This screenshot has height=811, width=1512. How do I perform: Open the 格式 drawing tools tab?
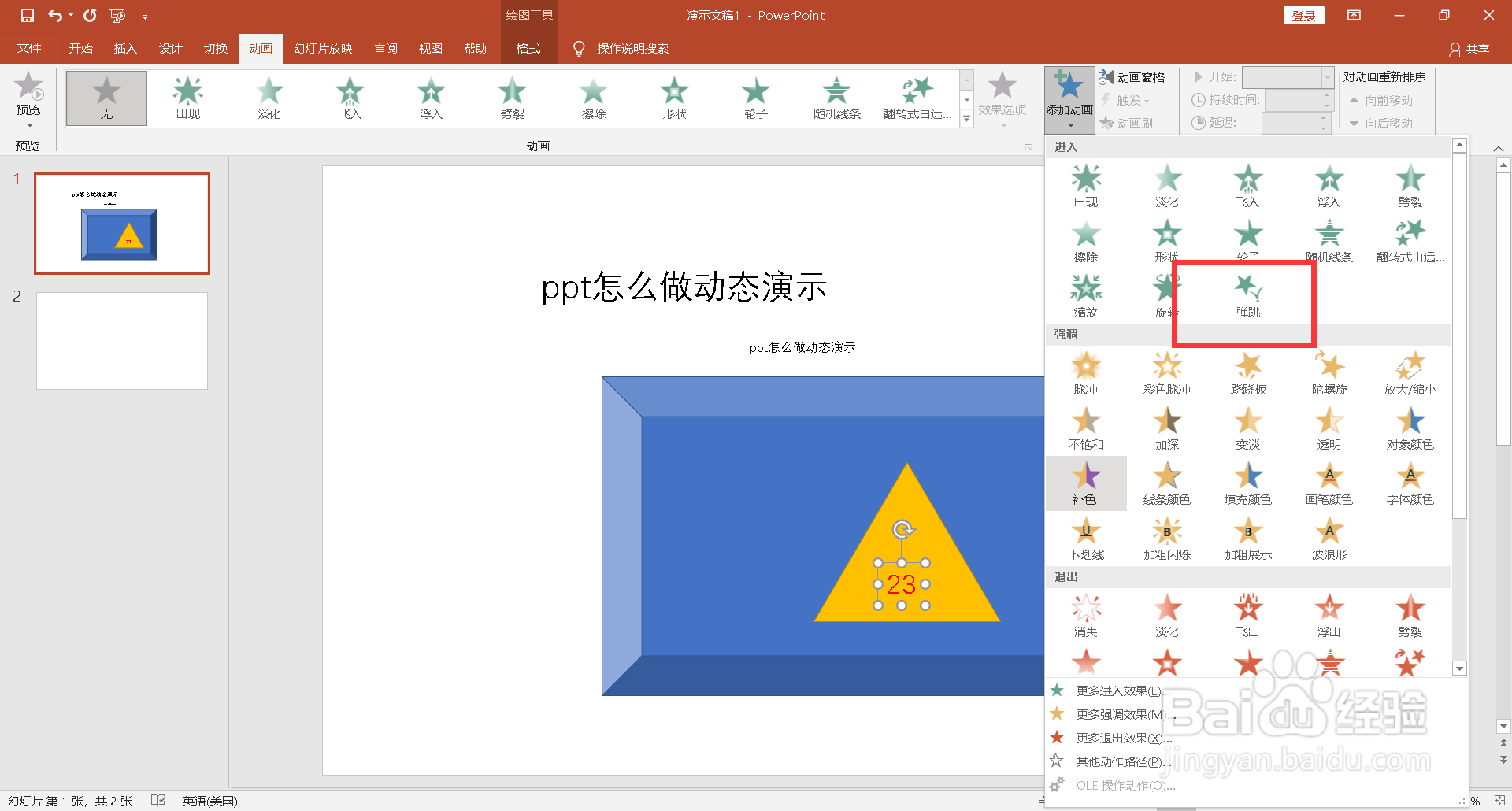pyautogui.click(x=528, y=48)
